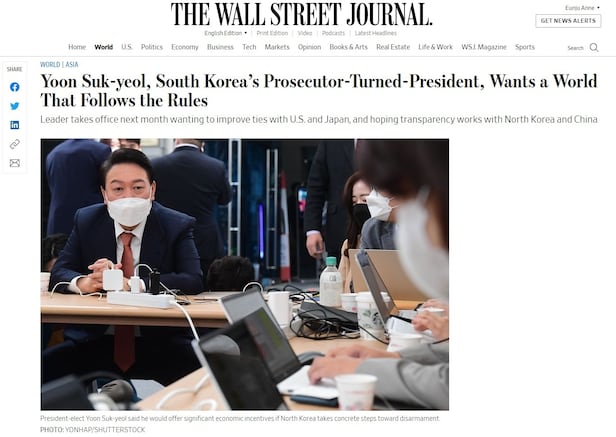Image resolution: width=616 pixels, height=437 pixels.
Task: Share article on Twitter
Action: click(15, 106)
